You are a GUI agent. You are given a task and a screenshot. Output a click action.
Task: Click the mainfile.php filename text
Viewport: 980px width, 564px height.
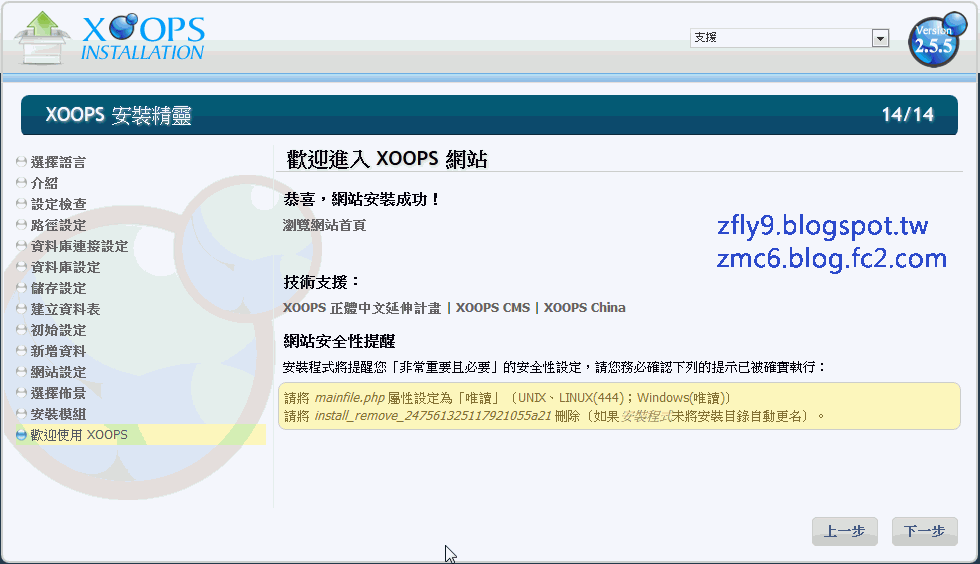[x=350, y=398]
